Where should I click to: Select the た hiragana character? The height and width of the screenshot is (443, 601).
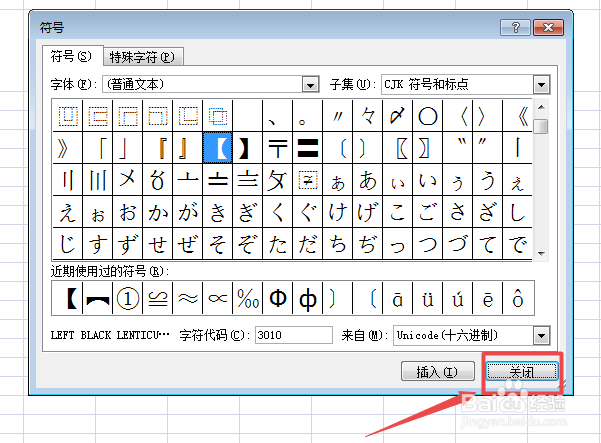278,244
